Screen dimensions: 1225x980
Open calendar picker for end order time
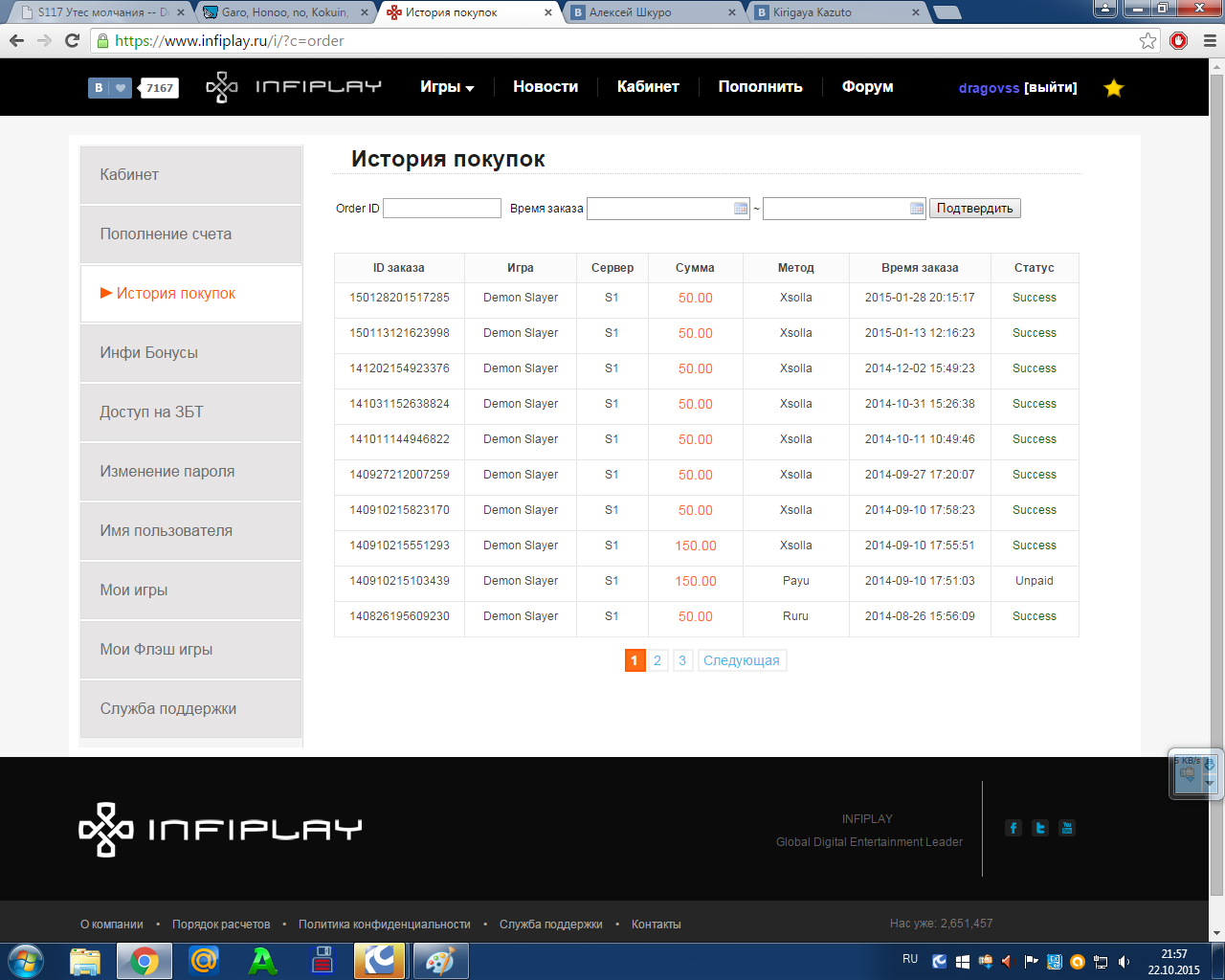[917, 209]
